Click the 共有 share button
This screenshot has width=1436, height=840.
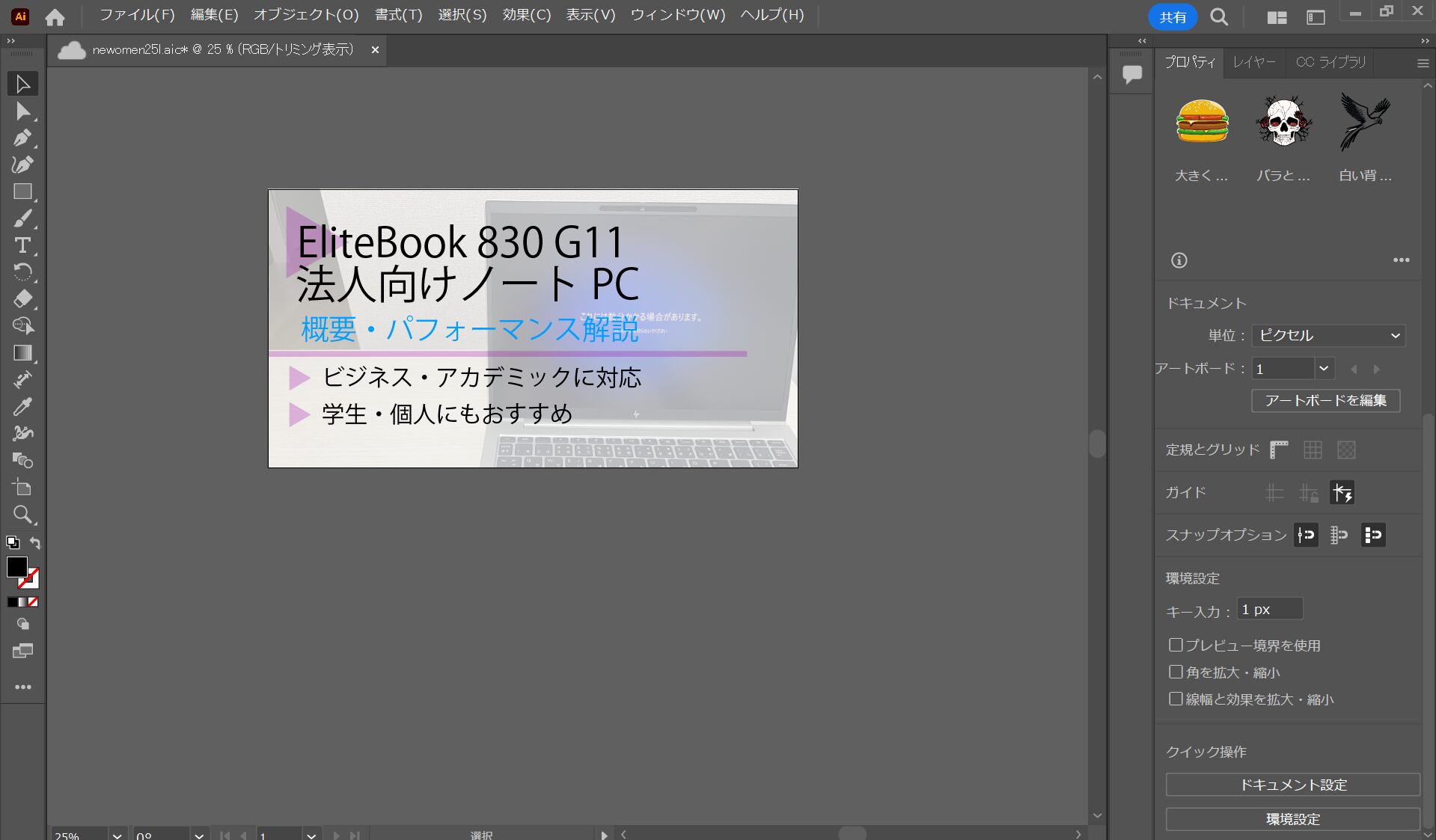pyautogui.click(x=1173, y=16)
